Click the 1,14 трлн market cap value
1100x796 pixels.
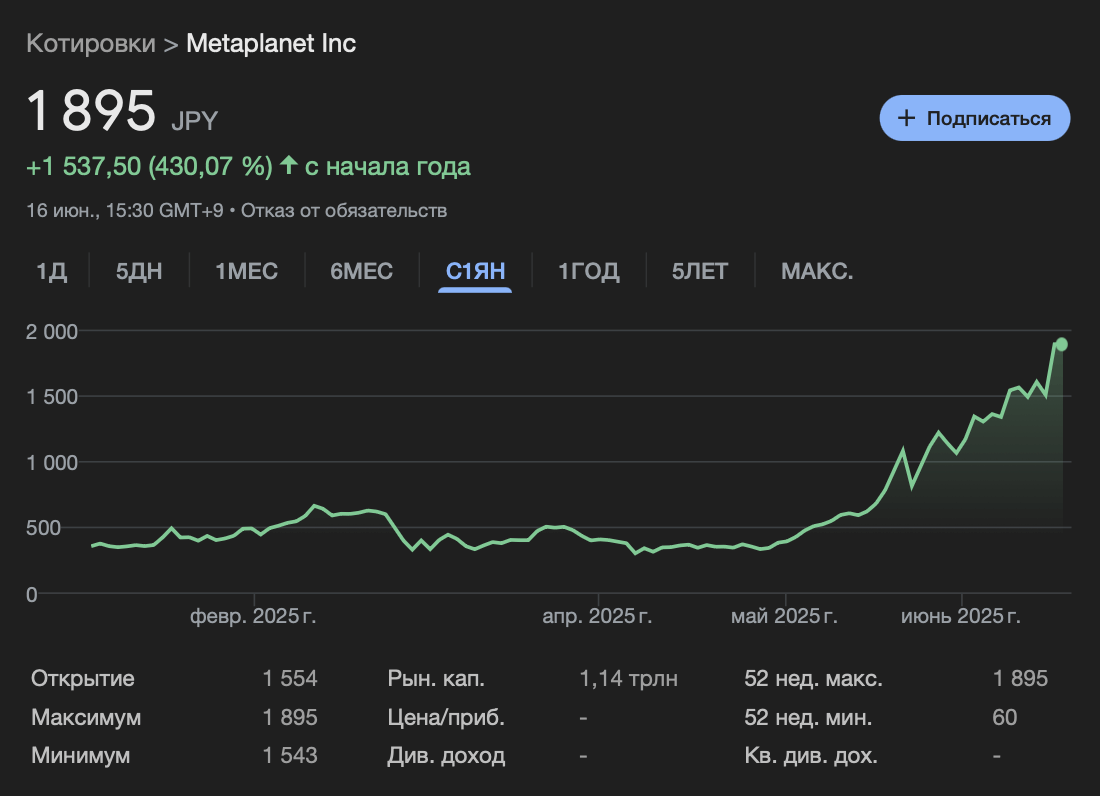pos(629,678)
